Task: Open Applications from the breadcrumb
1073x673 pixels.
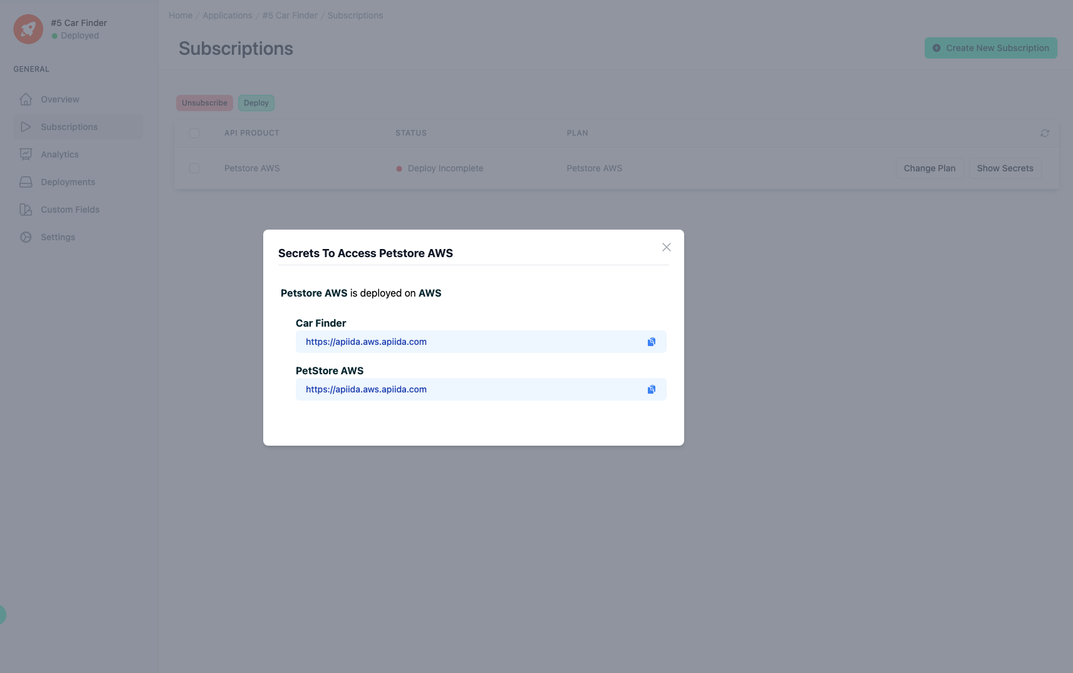Action: [x=227, y=15]
